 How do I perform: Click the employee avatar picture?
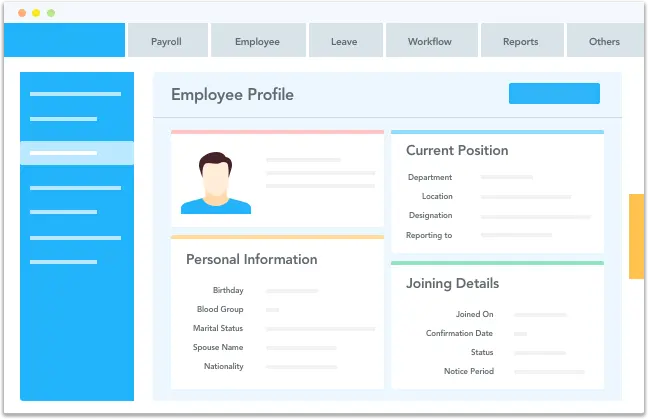[x=216, y=183]
